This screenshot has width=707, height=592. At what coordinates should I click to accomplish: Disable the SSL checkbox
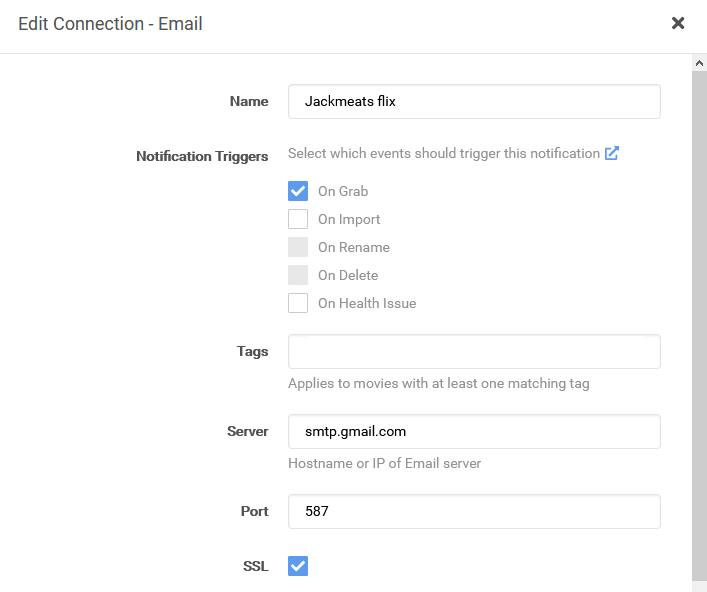[298, 566]
